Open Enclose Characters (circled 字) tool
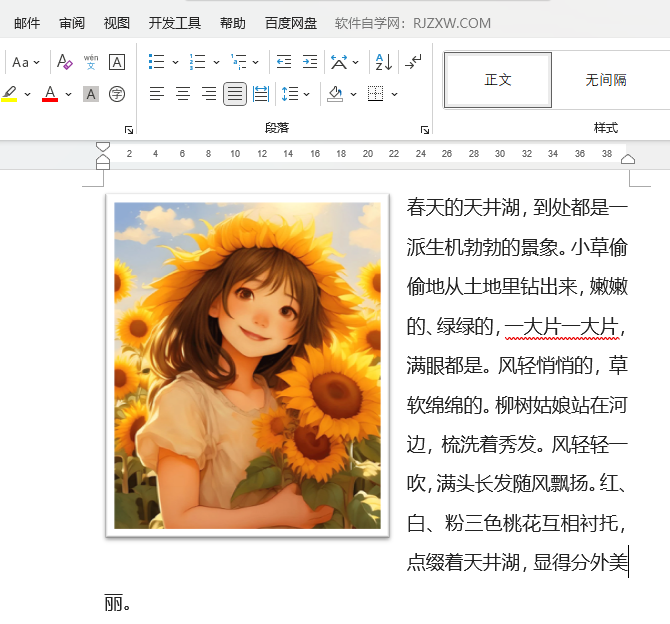Viewport: 670px width, 624px height. coord(117,94)
